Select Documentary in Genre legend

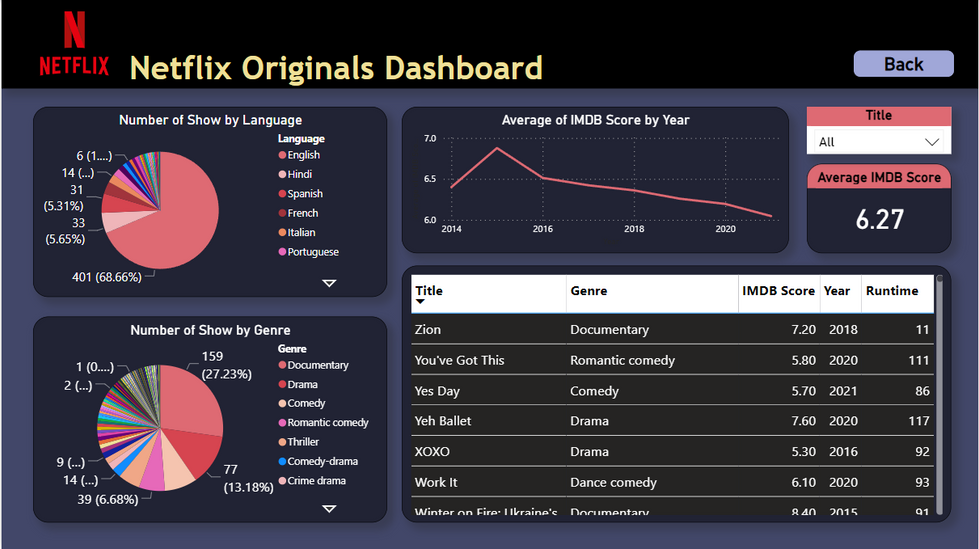313,365
